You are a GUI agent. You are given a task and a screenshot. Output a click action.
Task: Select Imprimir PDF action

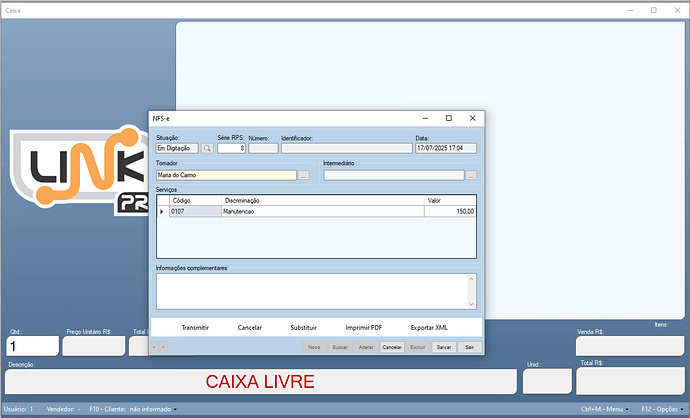coord(363,327)
